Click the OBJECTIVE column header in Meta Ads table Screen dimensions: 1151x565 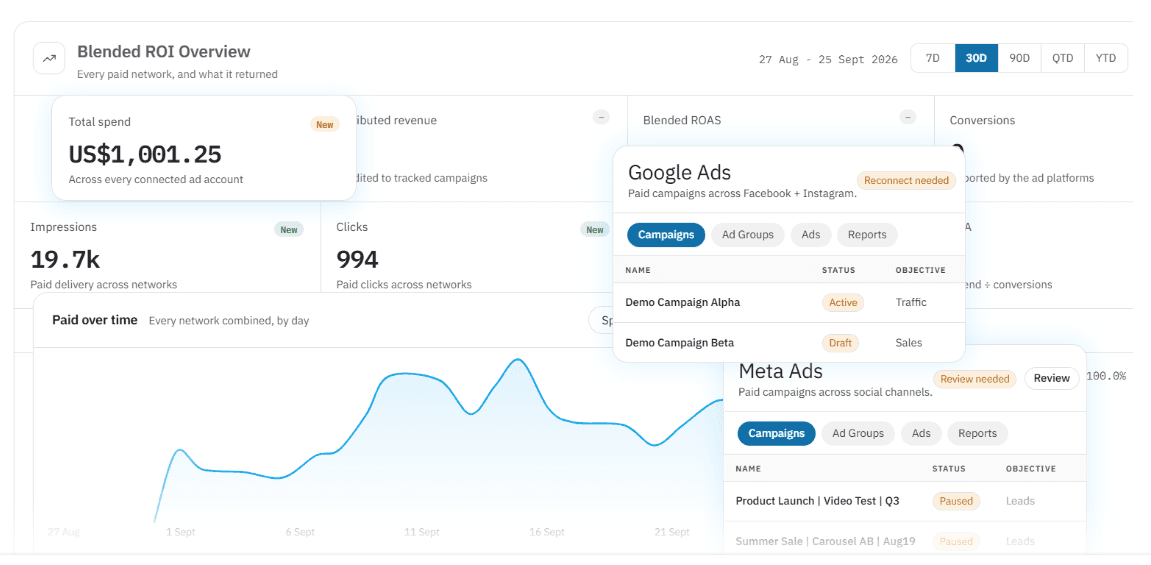pos(1031,469)
